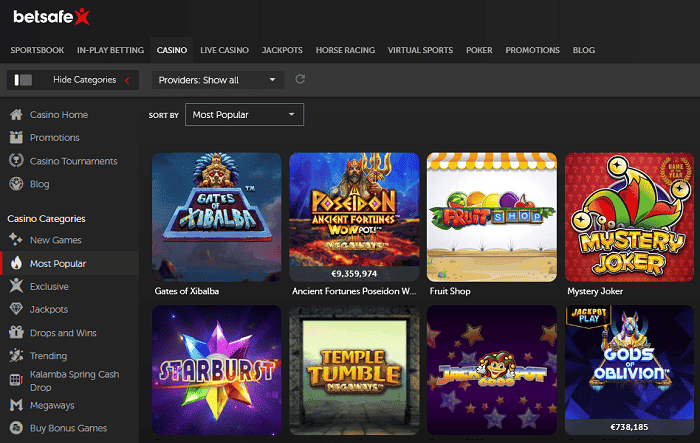Open Kalamba Spring Cash Drop link

tap(75, 380)
